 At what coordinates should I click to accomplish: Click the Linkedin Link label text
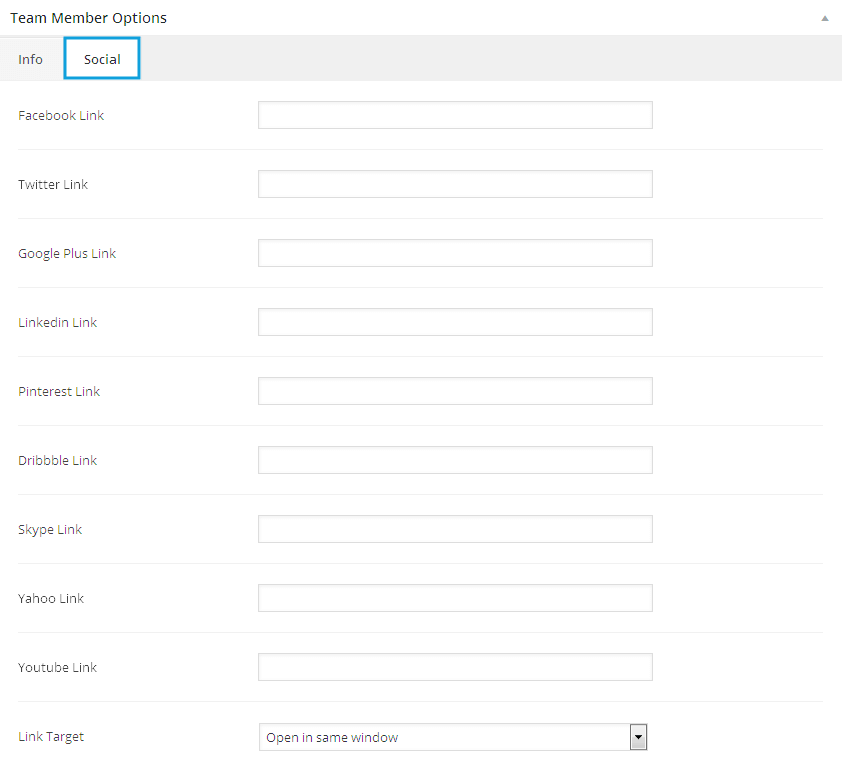coord(58,322)
